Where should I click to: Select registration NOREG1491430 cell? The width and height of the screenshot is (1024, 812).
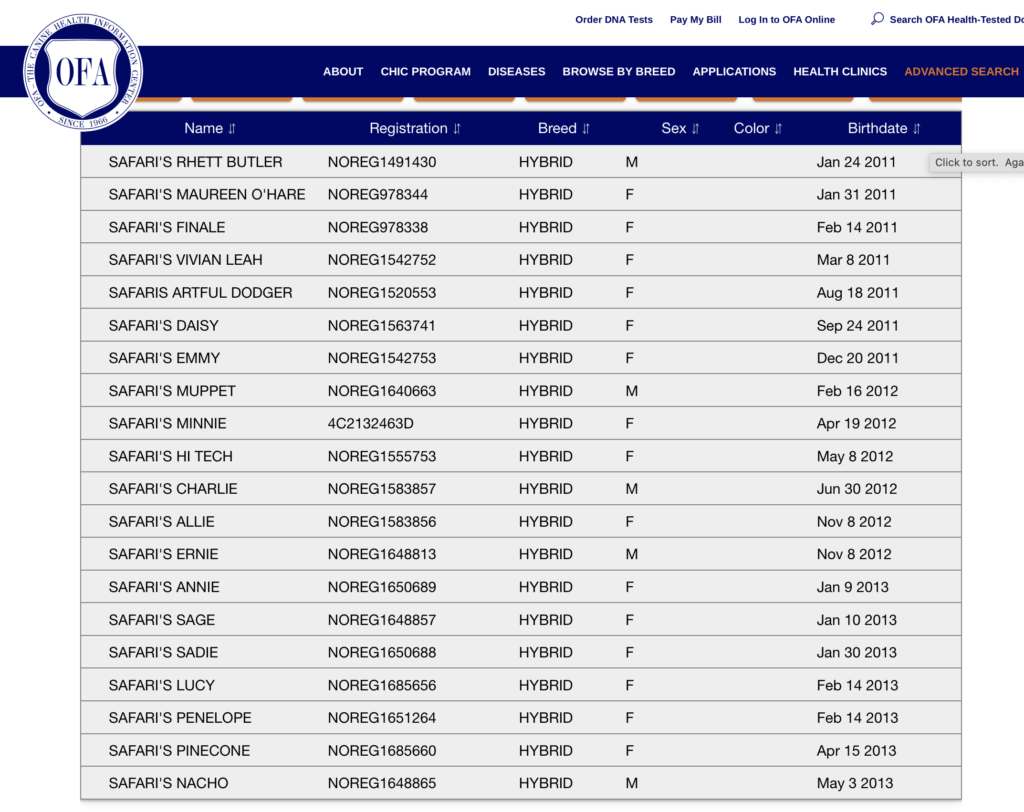click(x=381, y=162)
